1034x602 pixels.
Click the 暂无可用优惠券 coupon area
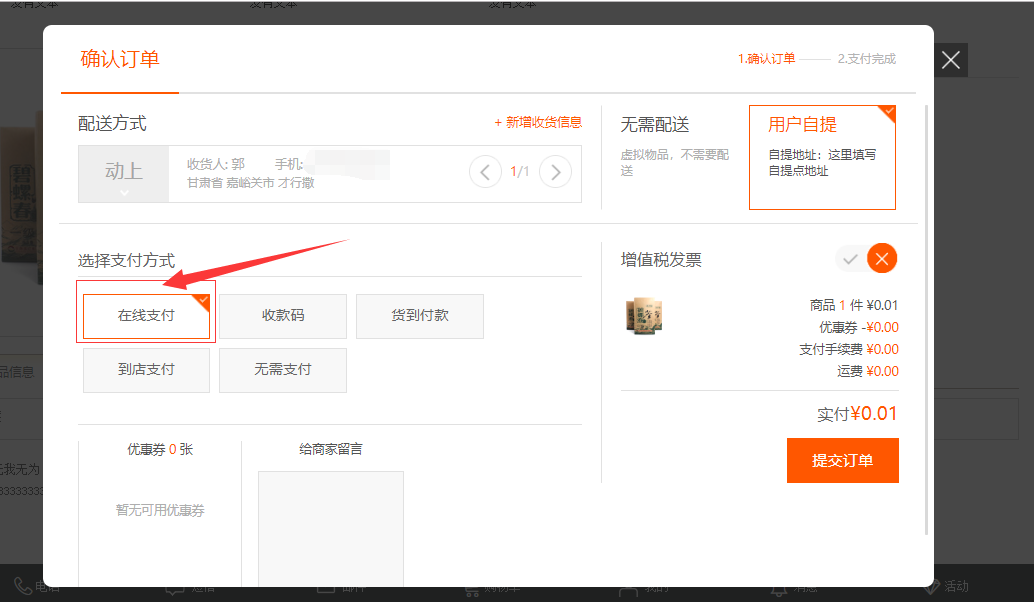coord(160,510)
